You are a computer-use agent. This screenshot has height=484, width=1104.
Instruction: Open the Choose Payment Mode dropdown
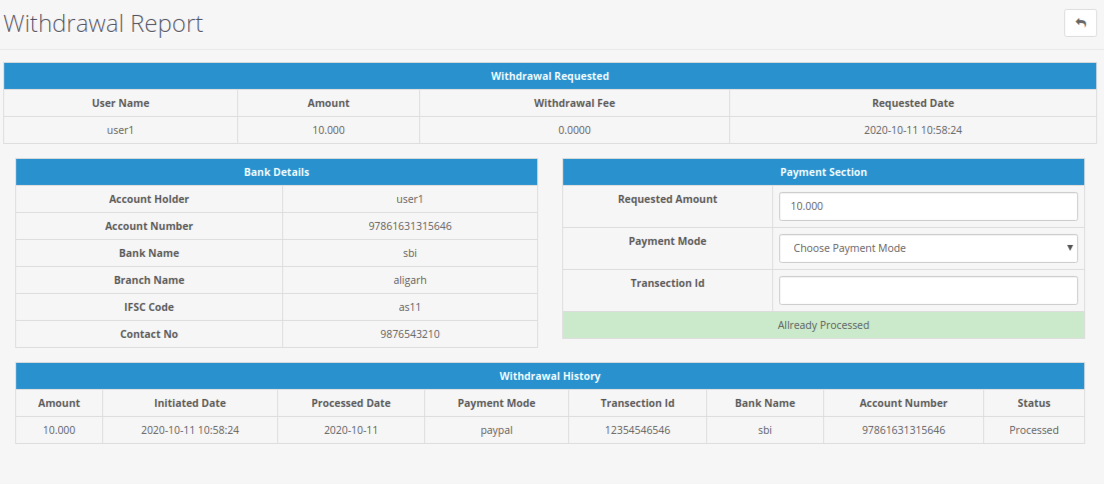[927, 248]
